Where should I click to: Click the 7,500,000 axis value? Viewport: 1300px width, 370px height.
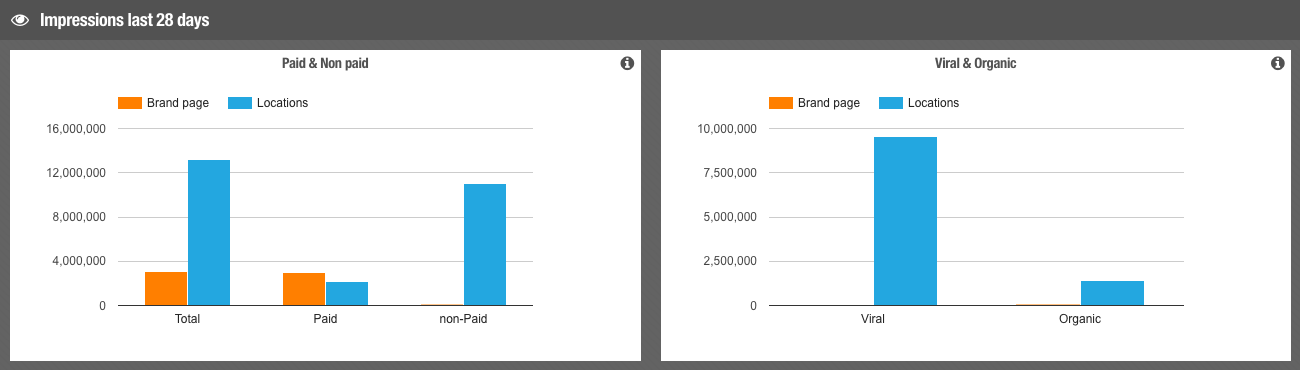pyautogui.click(x=730, y=173)
